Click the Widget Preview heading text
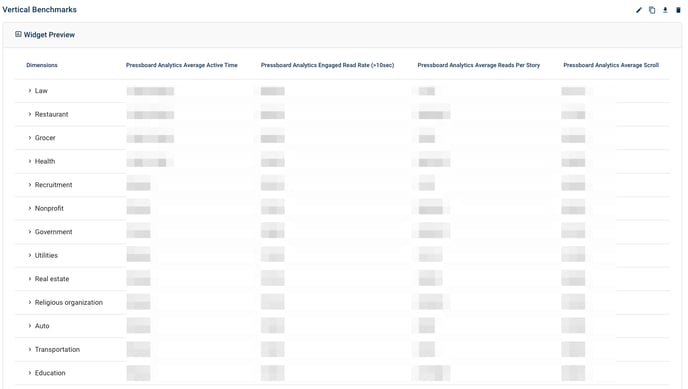688x389 pixels. 49,35
